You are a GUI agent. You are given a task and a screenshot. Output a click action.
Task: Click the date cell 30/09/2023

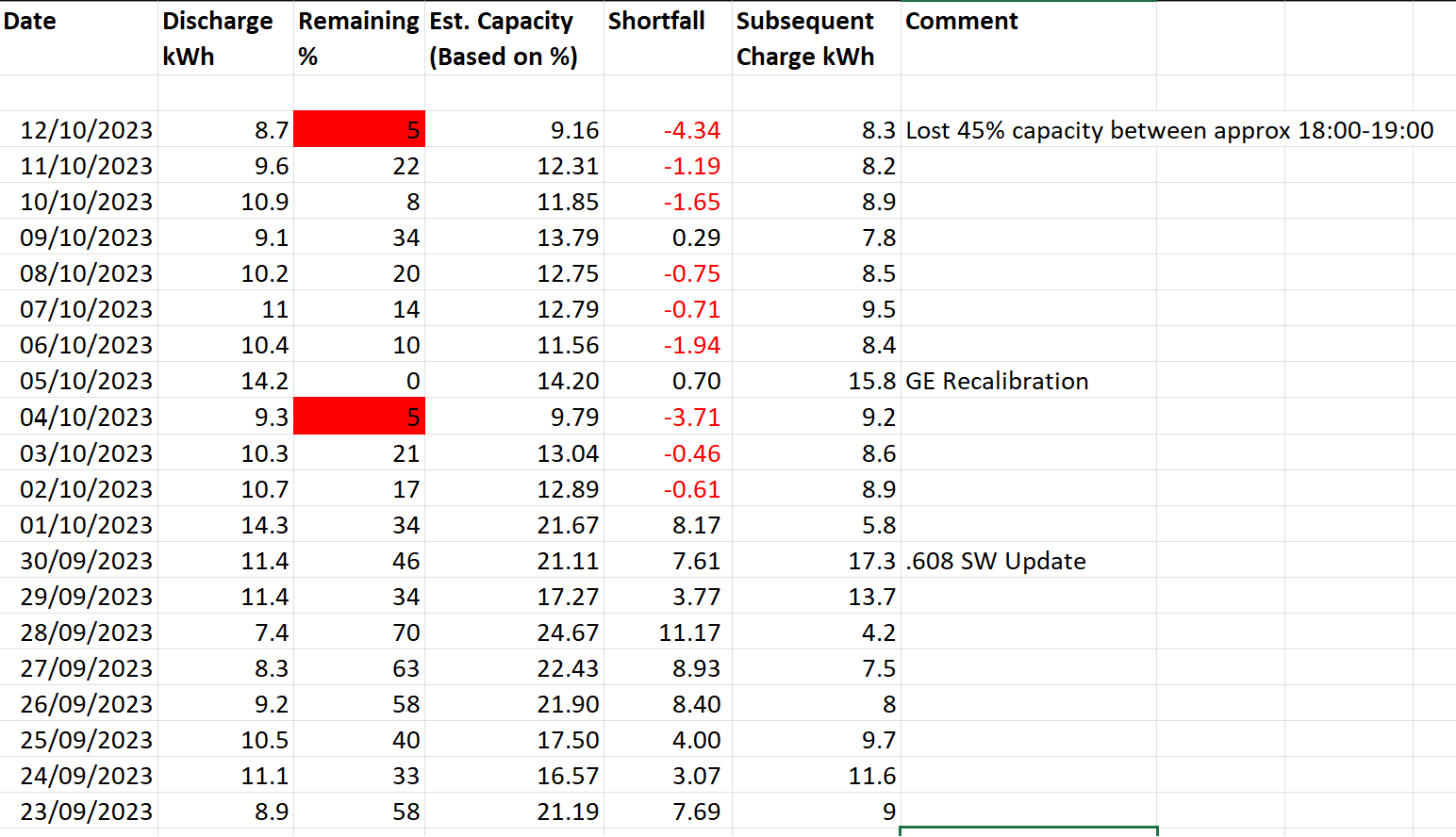pos(79,561)
